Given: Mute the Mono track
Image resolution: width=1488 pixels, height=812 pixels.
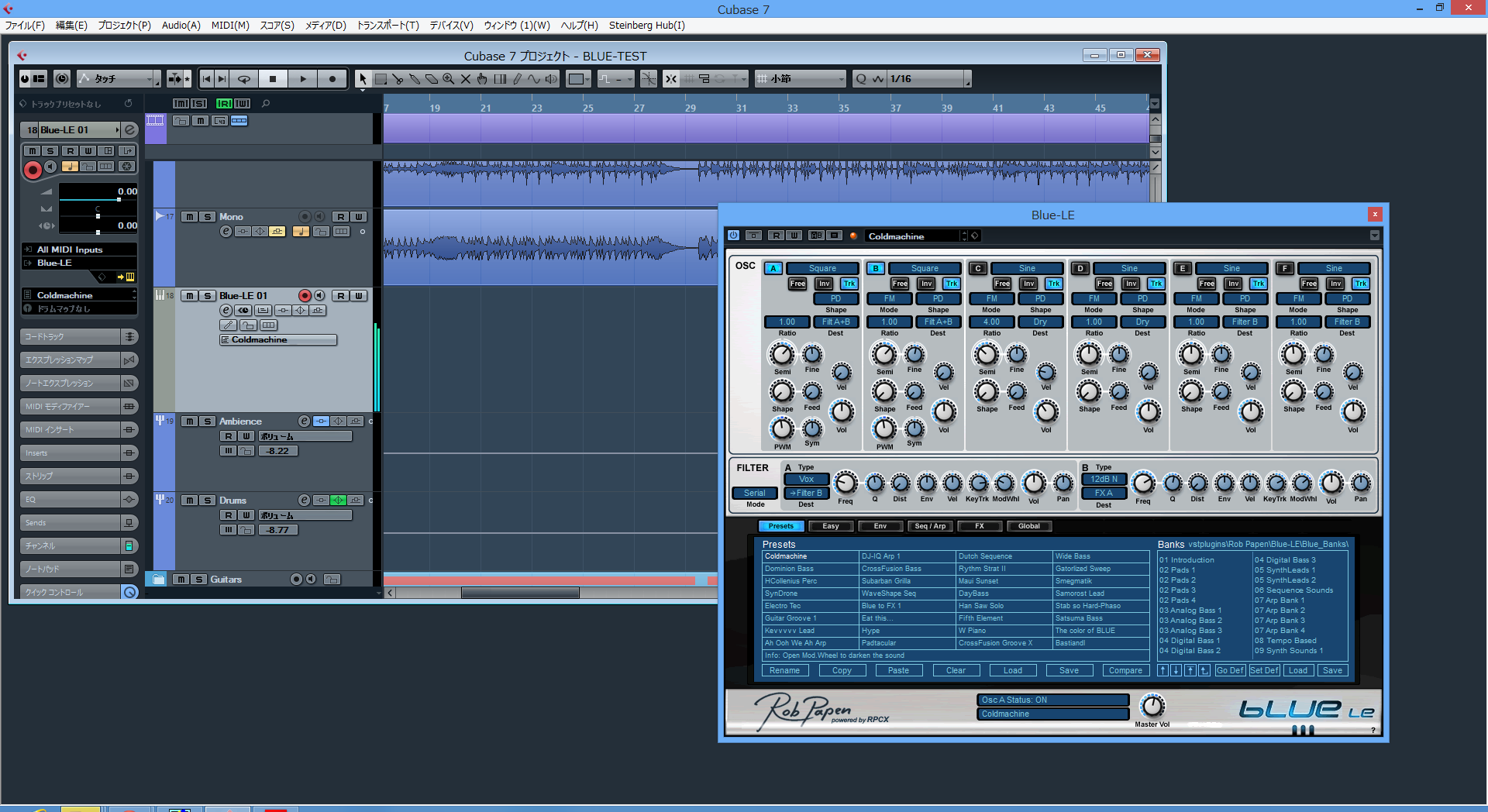Looking at the screenshot, I should coord(190,217).
